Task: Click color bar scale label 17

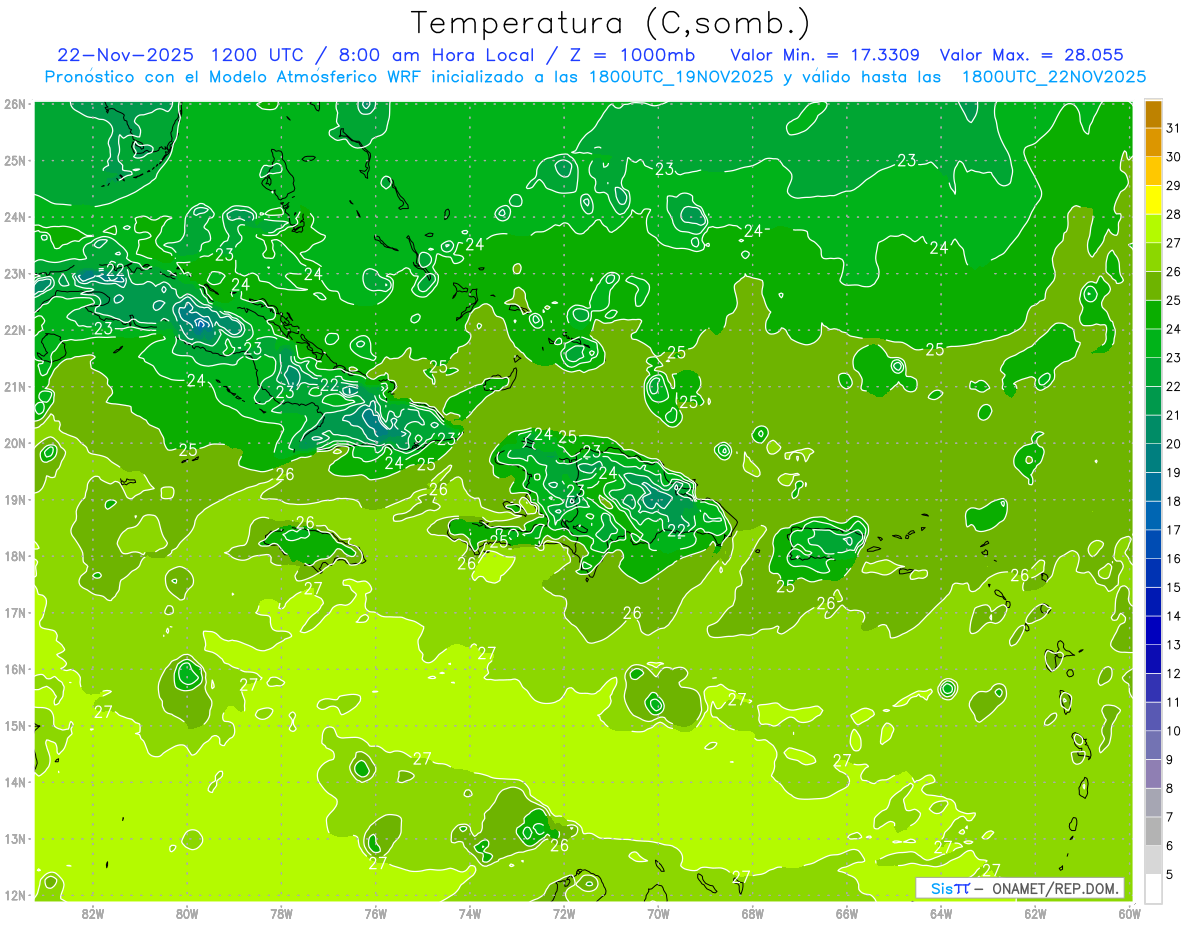Action: (1174, 529)
